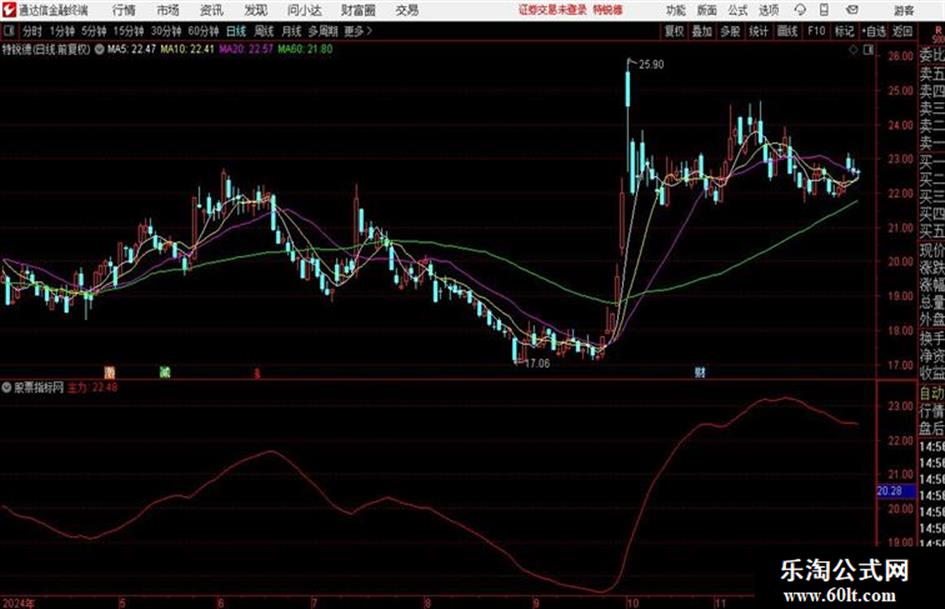Click the 财 event marker on chart
The height and width of the screenshot is (609, 945).
(x=700, y=372)
